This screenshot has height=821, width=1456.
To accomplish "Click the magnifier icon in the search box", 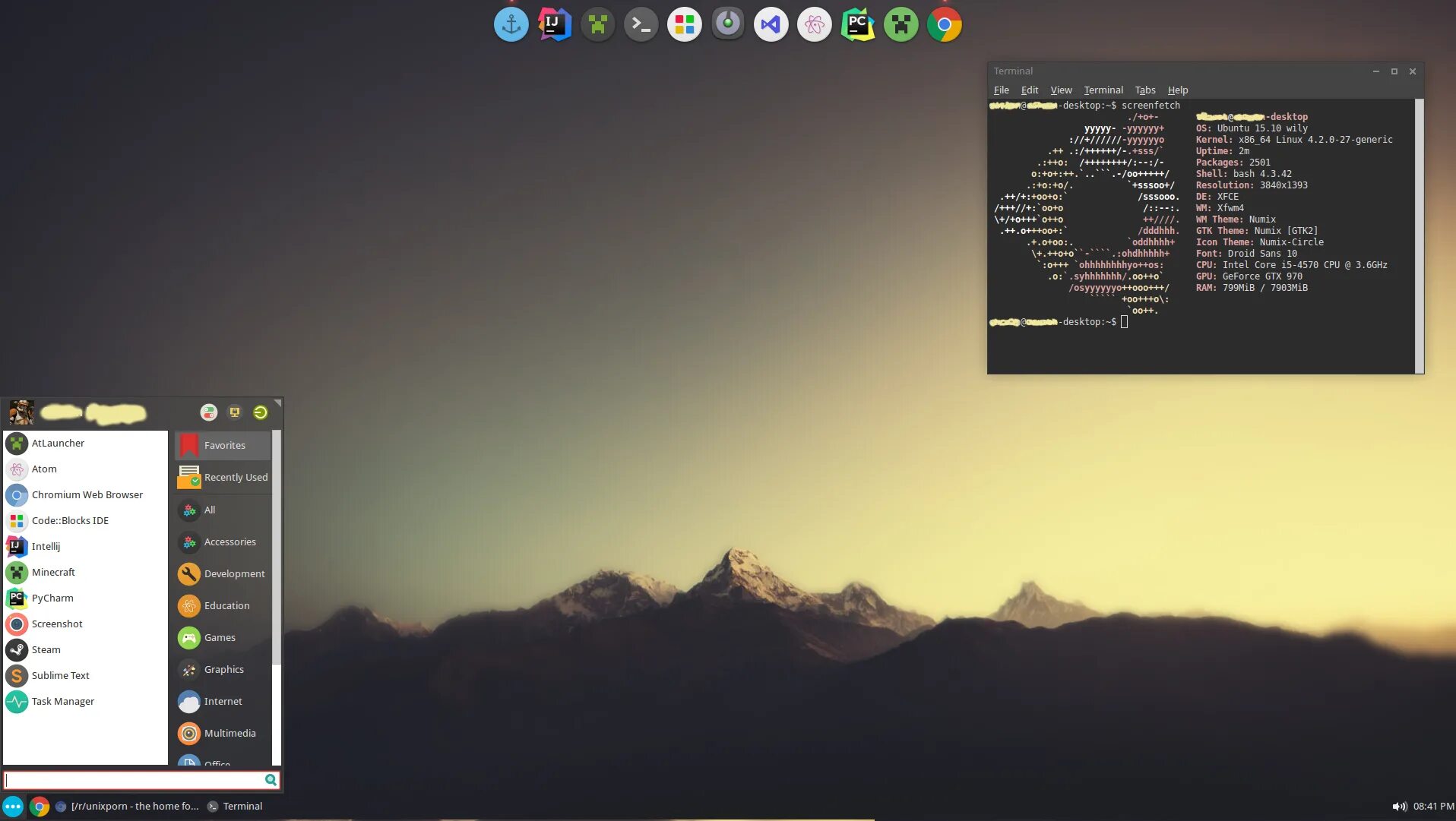I will pyautogui.click(x=271, y=780).
